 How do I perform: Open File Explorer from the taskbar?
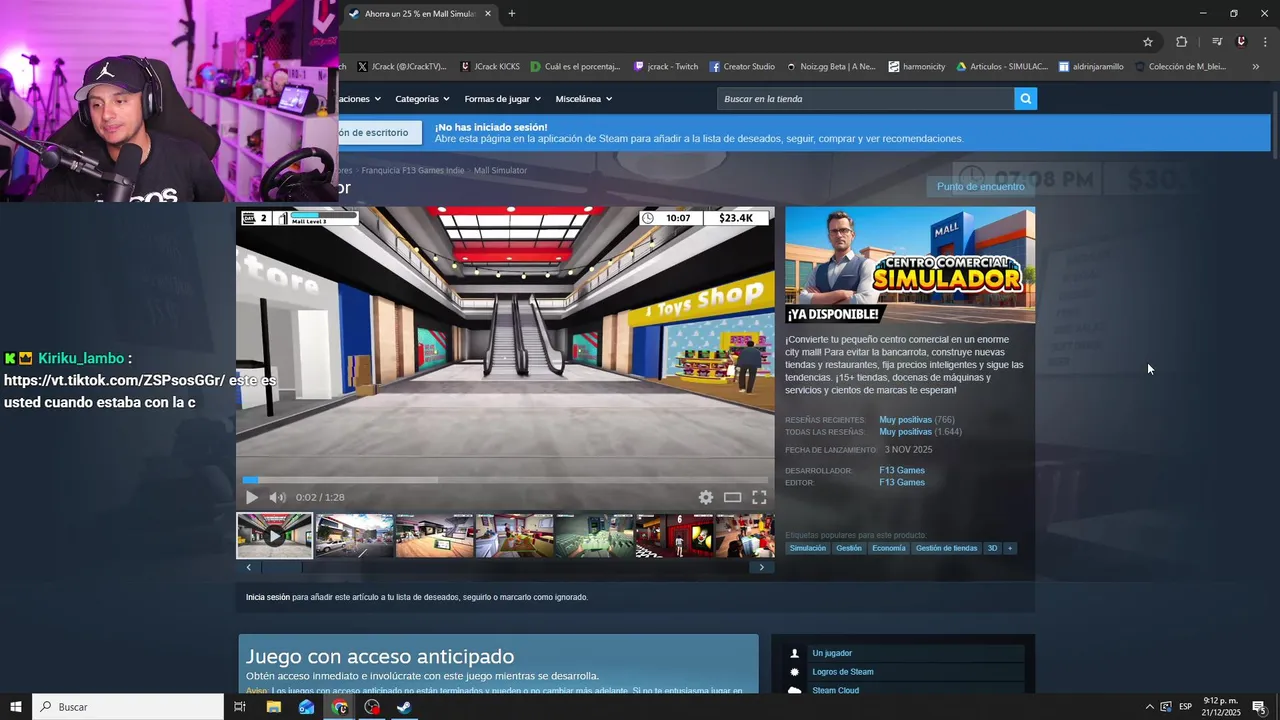(273, 707)
